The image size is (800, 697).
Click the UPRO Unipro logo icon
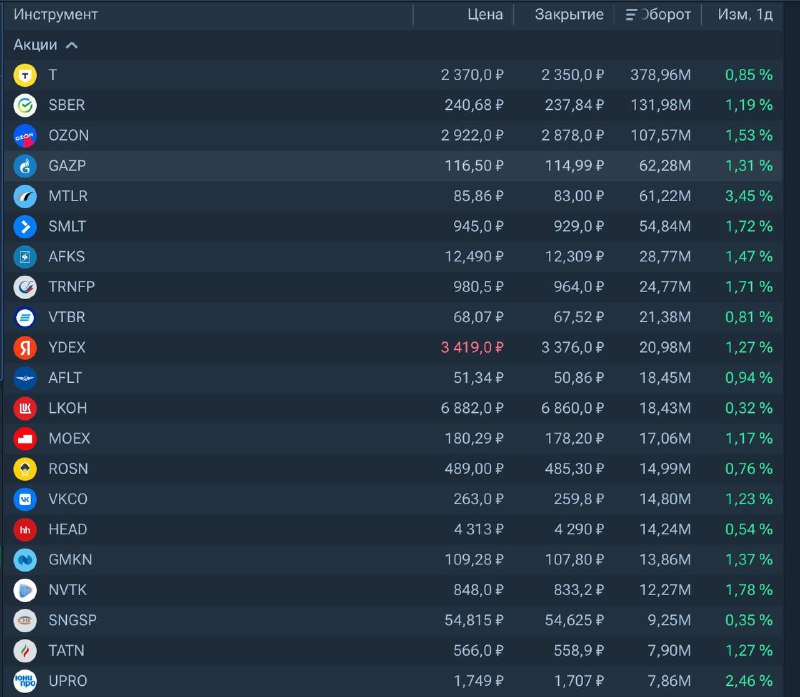pos(25,681)
